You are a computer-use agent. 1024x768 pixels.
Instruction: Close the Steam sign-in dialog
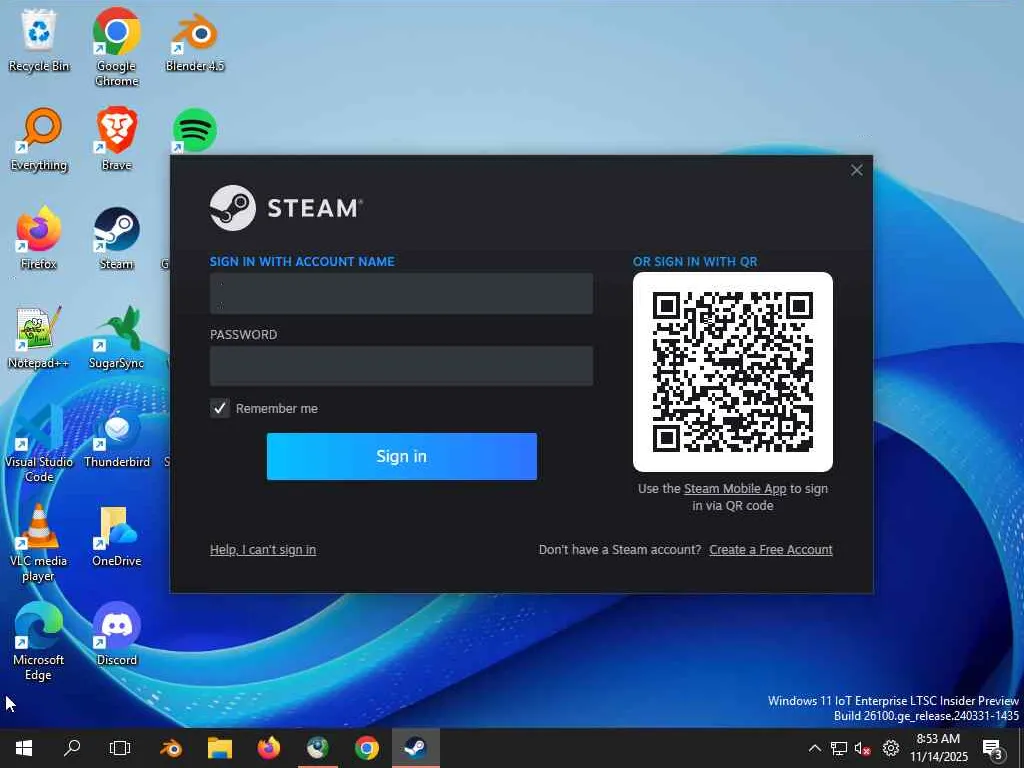pos(856,170)
